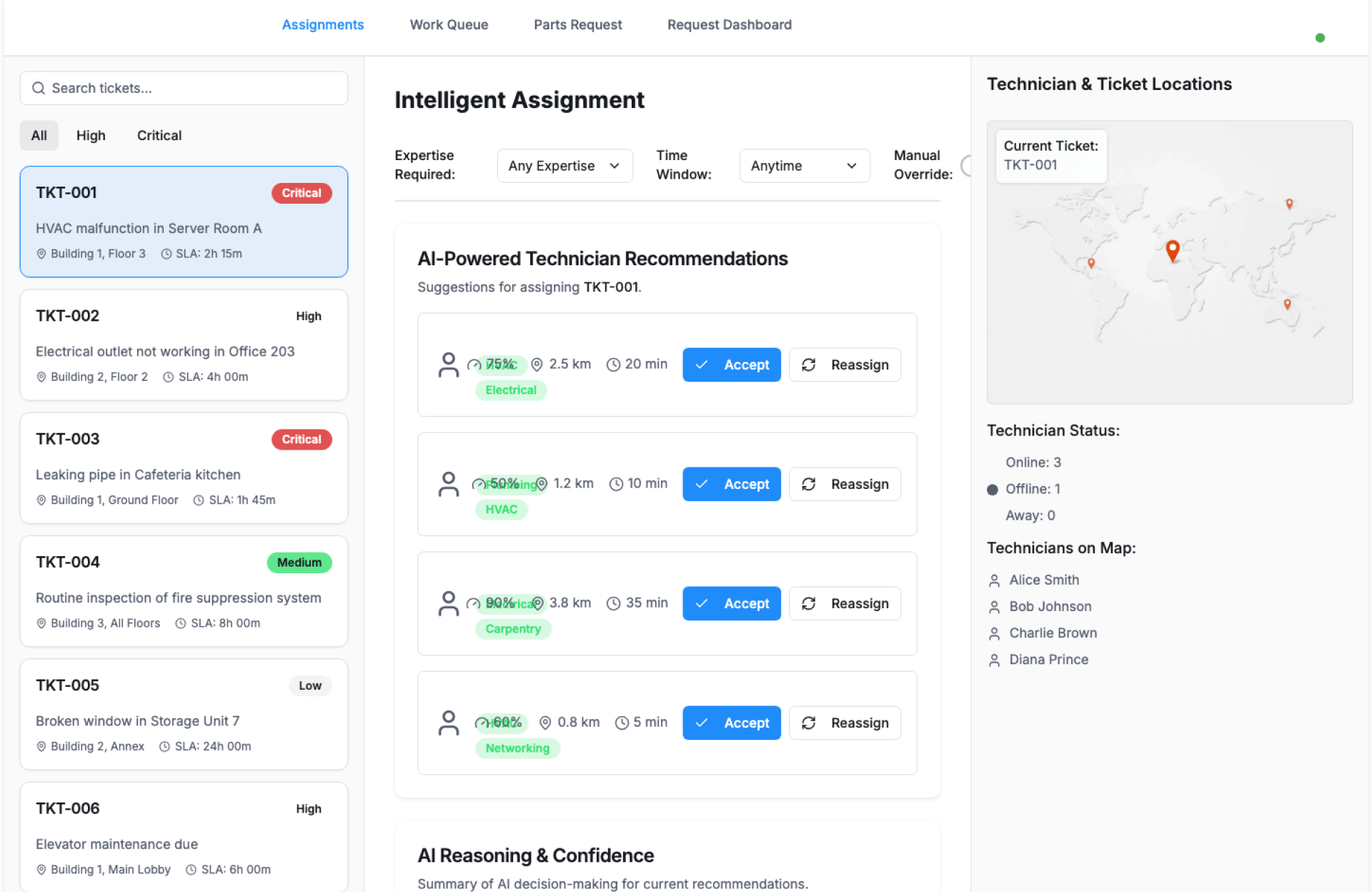Open the Any Expertise dropdown
1372x892 pixels.
(x=564, y=166)
